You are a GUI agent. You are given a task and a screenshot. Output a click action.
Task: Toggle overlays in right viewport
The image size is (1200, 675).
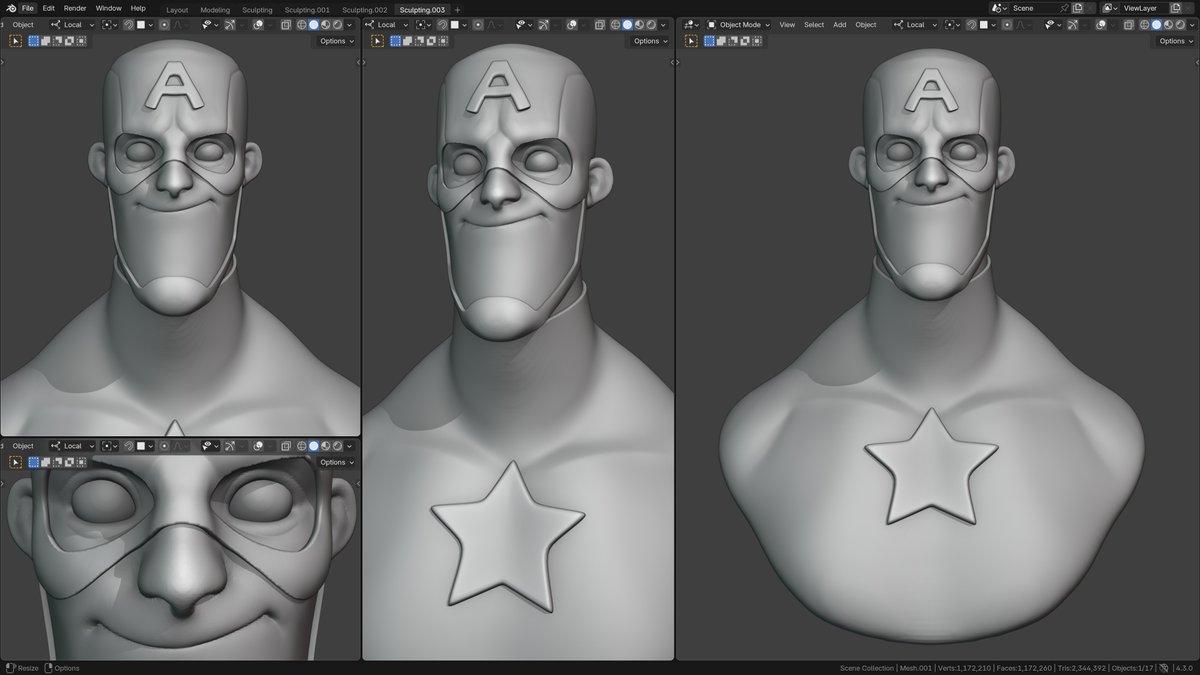(x=1099, y=25)
